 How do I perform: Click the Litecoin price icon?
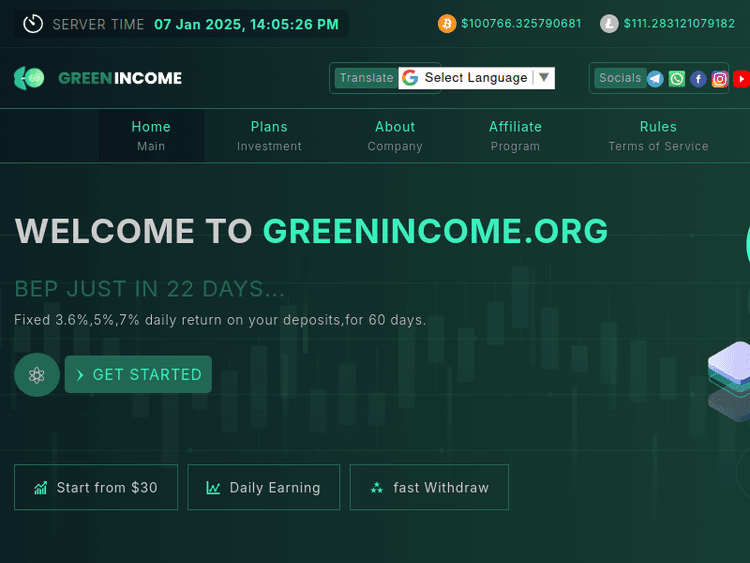[609, 24]
